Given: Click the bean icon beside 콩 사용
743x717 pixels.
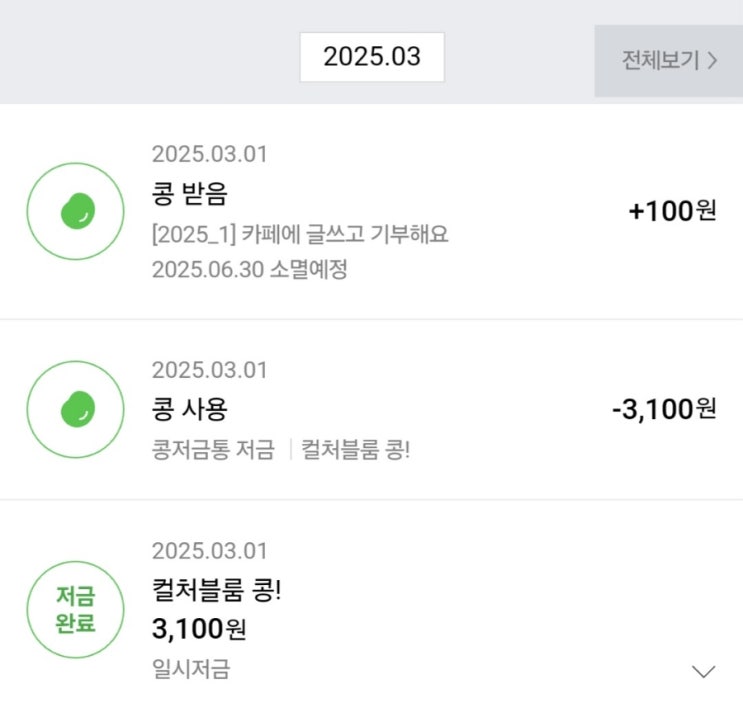Looking at the screenshot, I should point(76,409).
